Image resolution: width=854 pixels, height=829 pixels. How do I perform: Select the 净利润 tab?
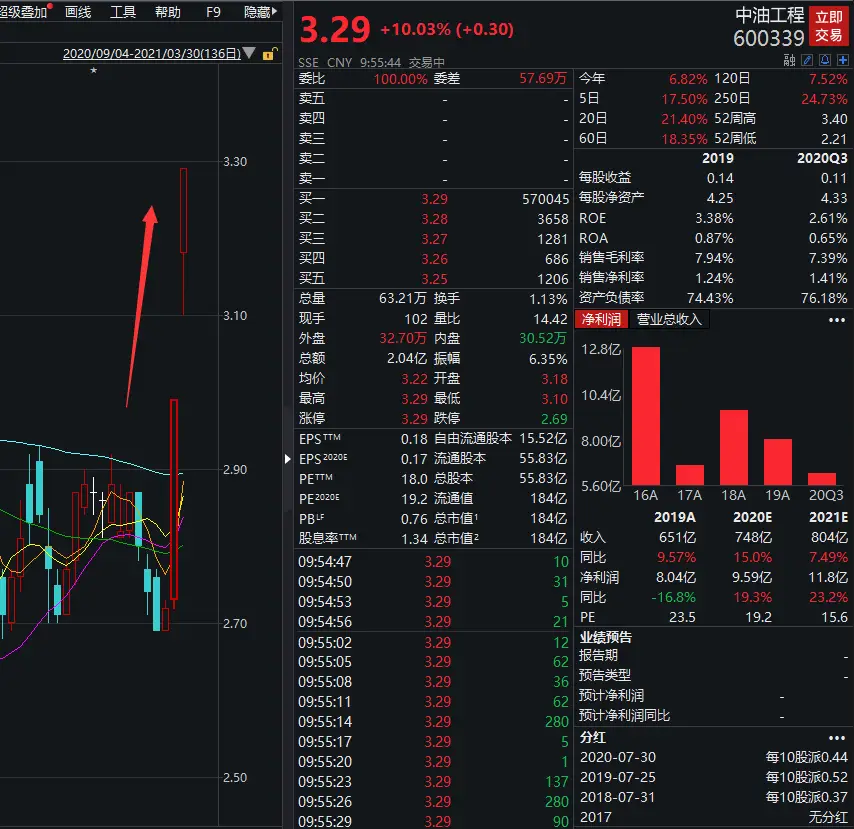click(x=600, y=319)
